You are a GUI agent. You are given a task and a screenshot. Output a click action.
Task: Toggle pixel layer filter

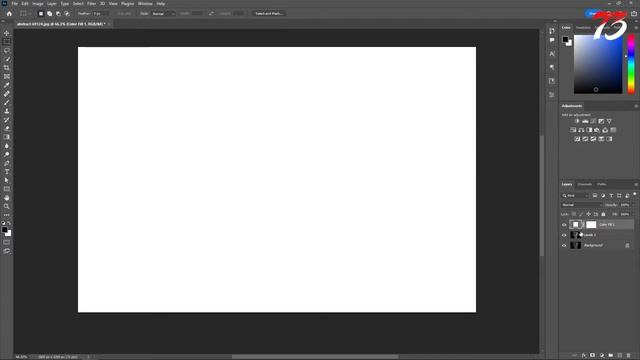pyautogui.click(x=595, y=196)
